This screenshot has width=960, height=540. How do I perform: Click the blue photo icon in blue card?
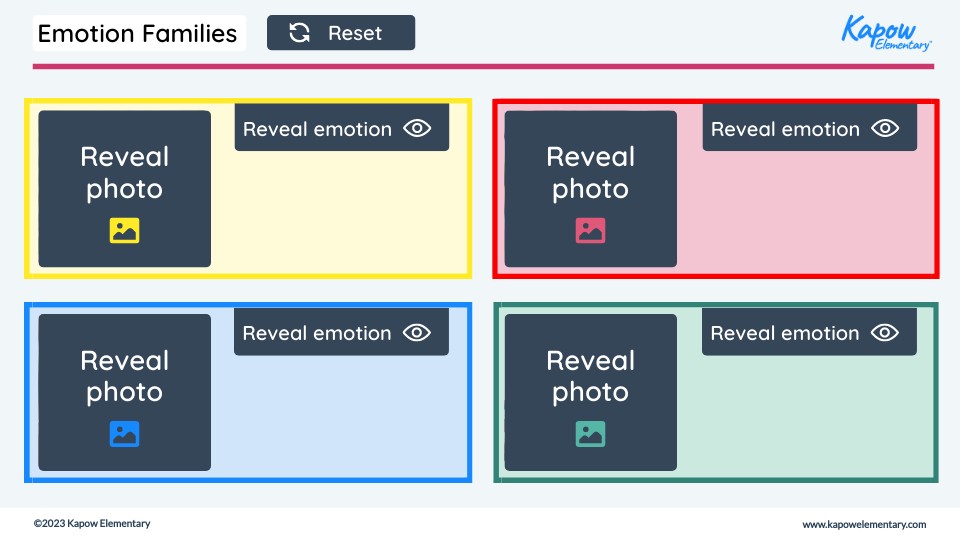click(x=124, y=434)
